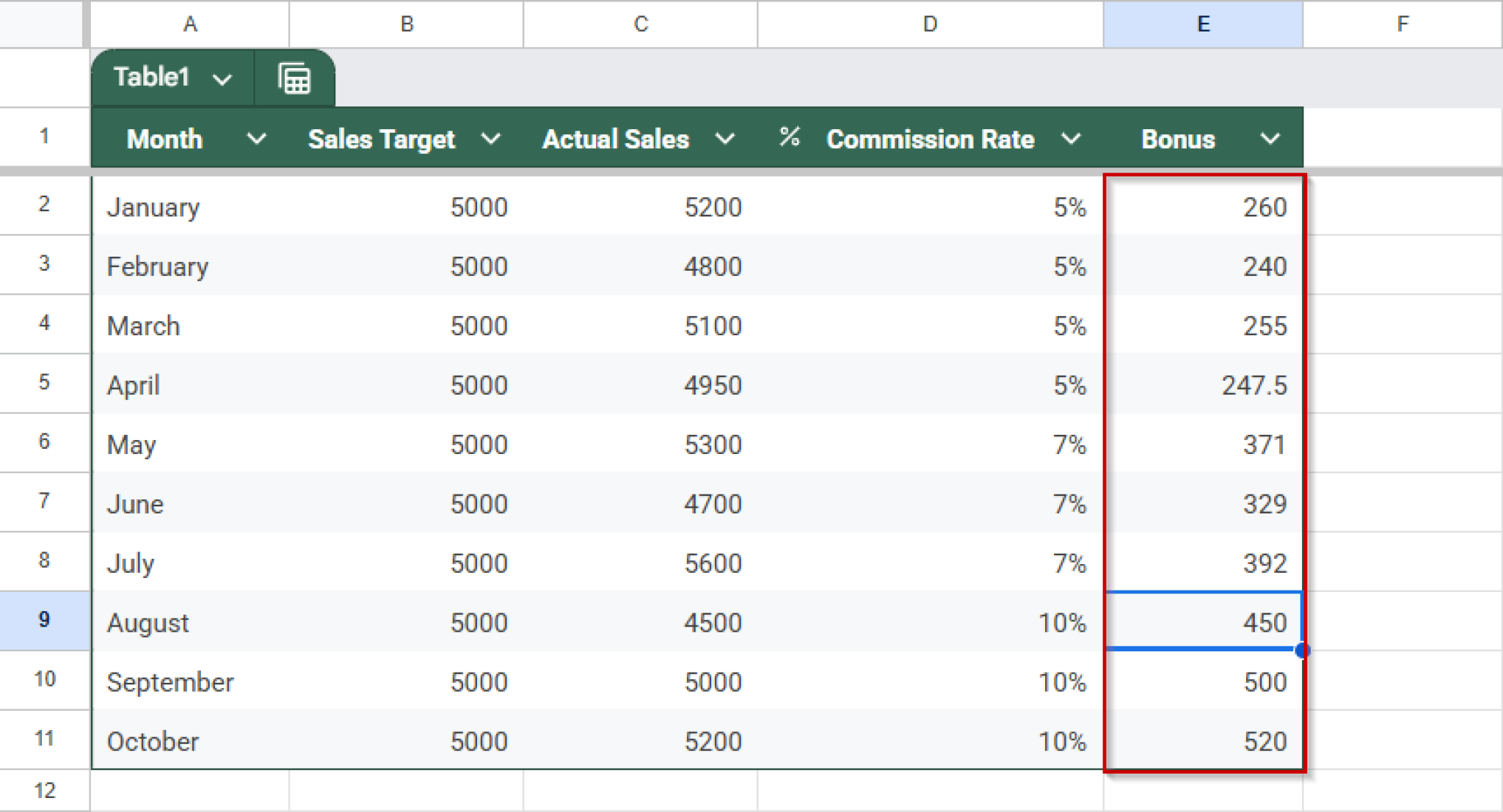This screenshot has height=812, width=1503.
Task: Open the Actual Sales column filter dropdown
Action: (725, 138)
